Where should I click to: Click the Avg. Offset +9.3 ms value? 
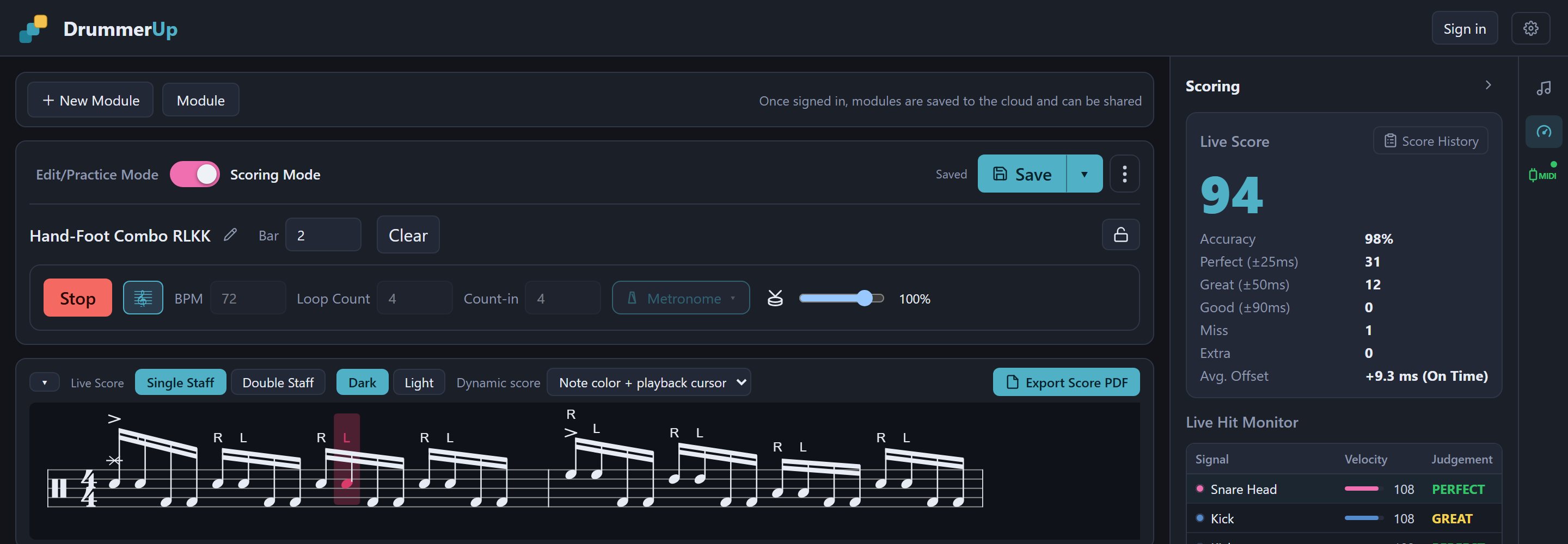[x=1426, y=375]
